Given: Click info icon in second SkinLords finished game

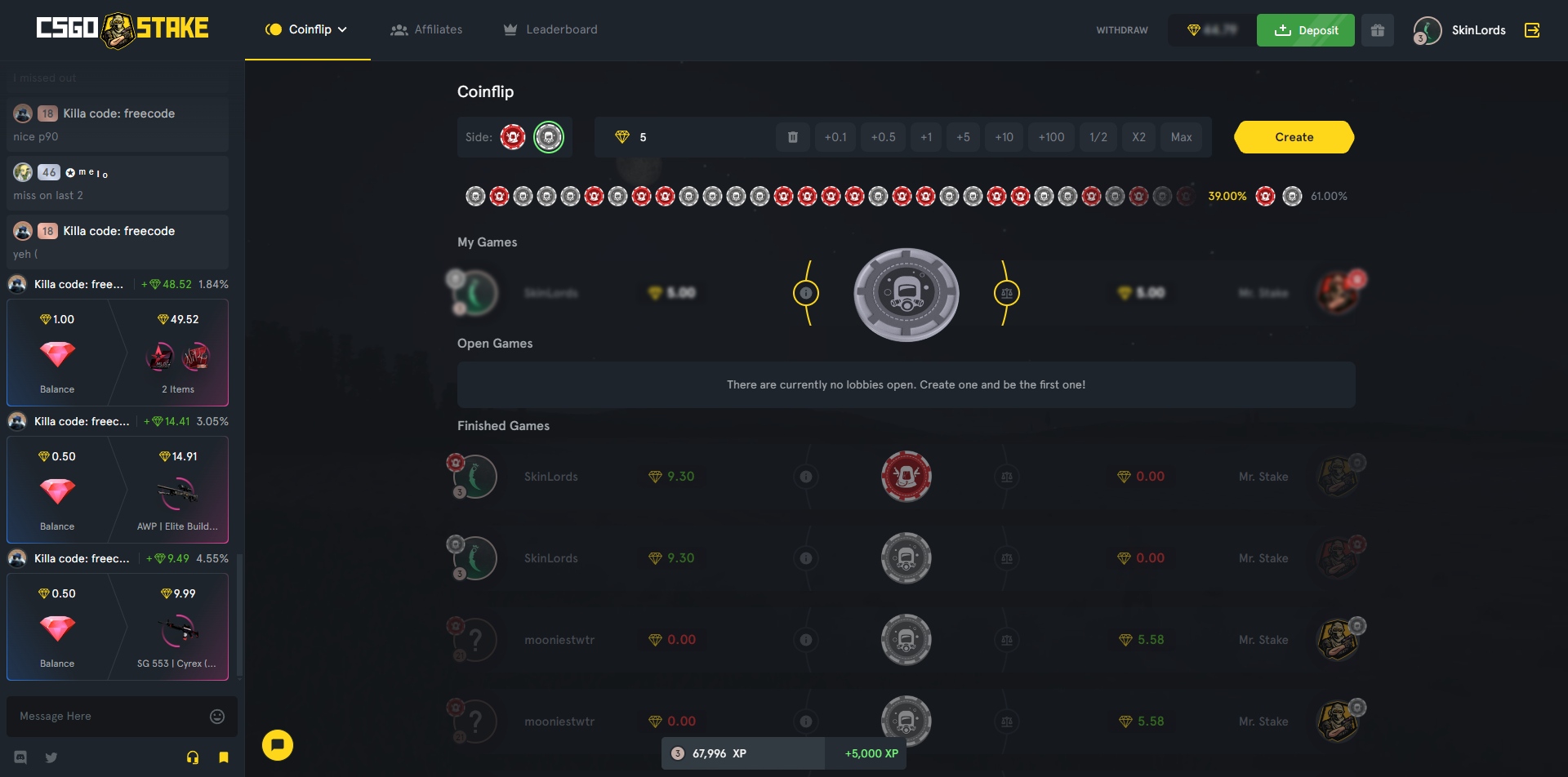Looking at the screenshot, I should 806,558.
